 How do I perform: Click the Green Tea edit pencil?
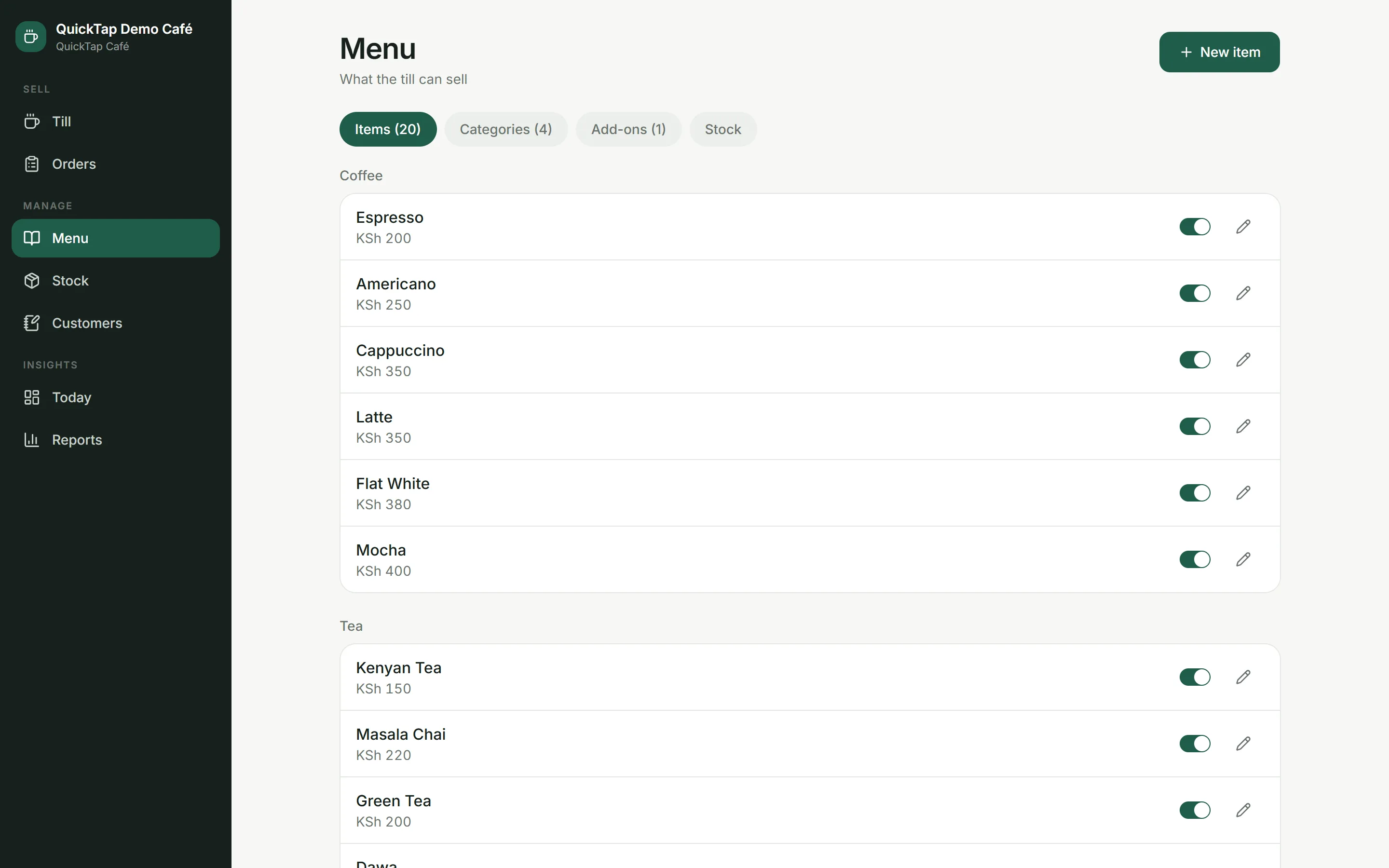(1243, 811)
